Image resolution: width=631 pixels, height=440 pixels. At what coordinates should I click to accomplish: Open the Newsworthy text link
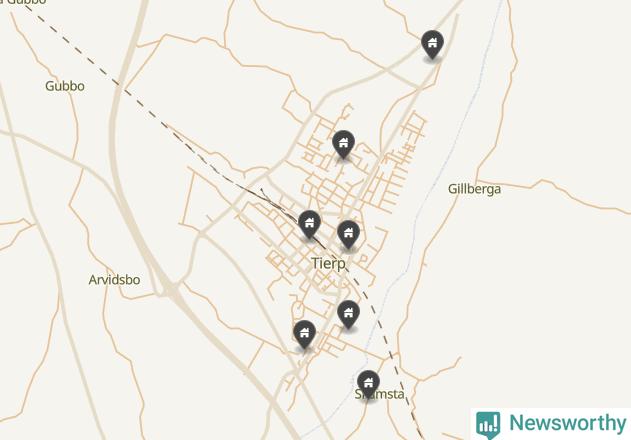567,423
